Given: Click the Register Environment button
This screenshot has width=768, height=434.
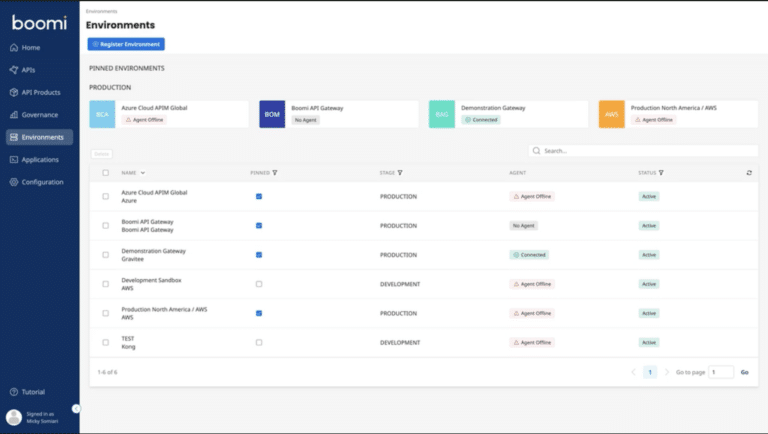Looking at the screenshot, I should [x=126, y=44].
